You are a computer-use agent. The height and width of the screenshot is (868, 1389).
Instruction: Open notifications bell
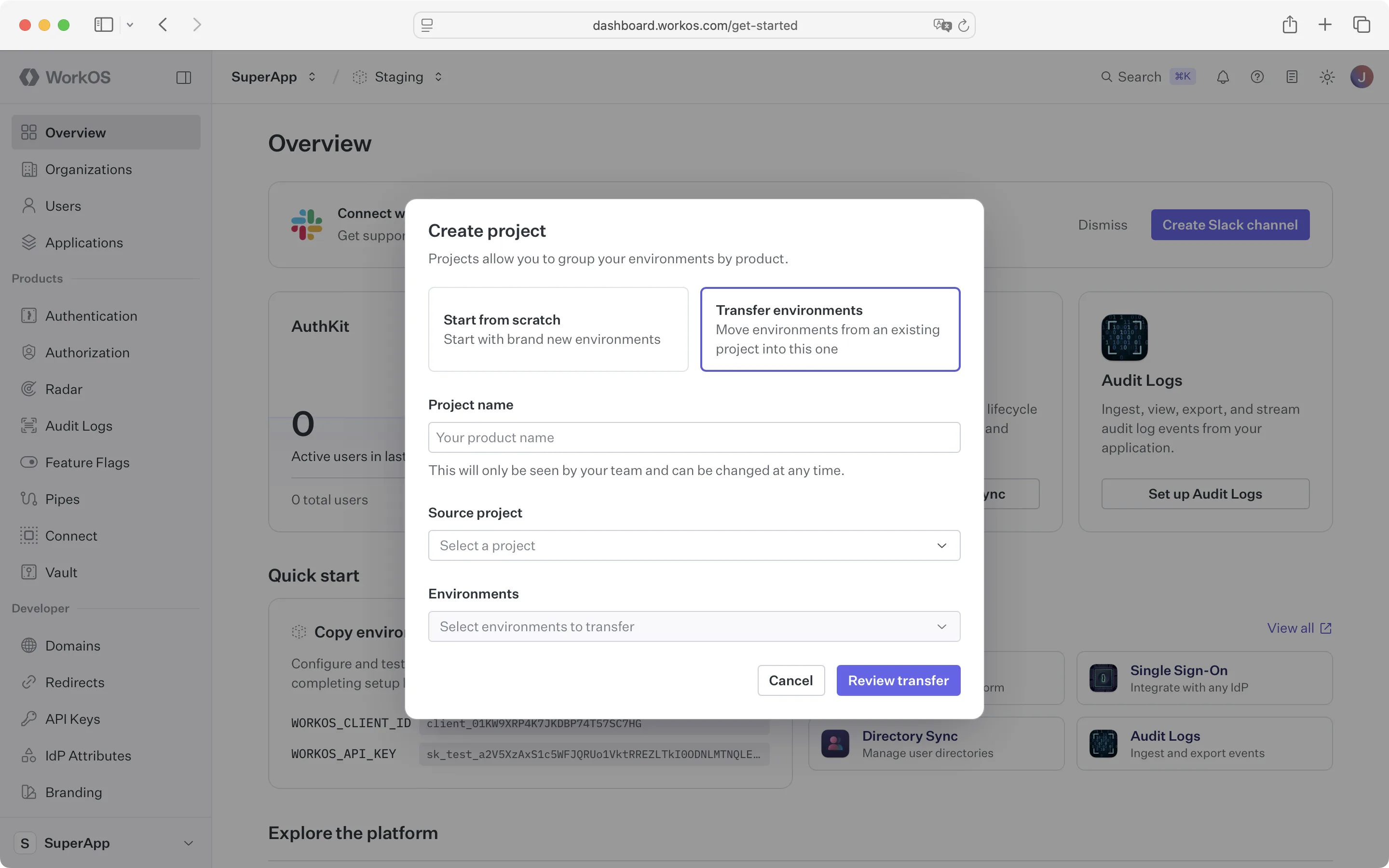(x=1223, y=77)
